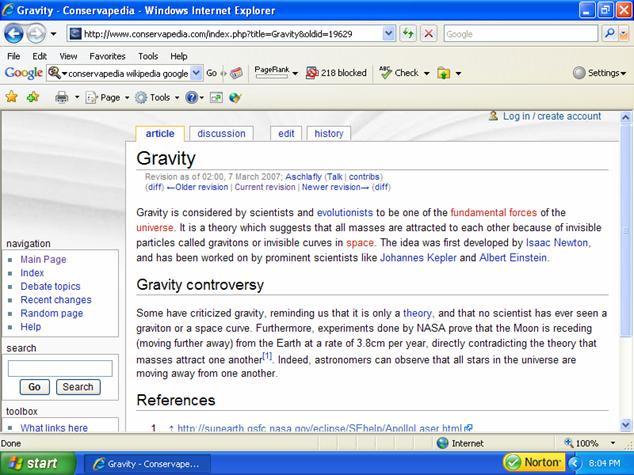Click the footnote [1] reference link
Screen dimensions: 634x475
267,356
